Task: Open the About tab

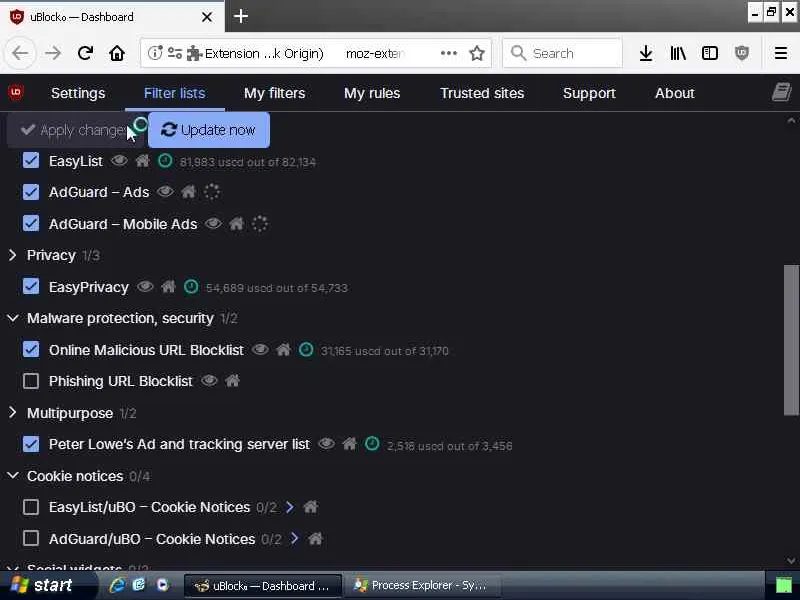Action: tap(674, 93)
